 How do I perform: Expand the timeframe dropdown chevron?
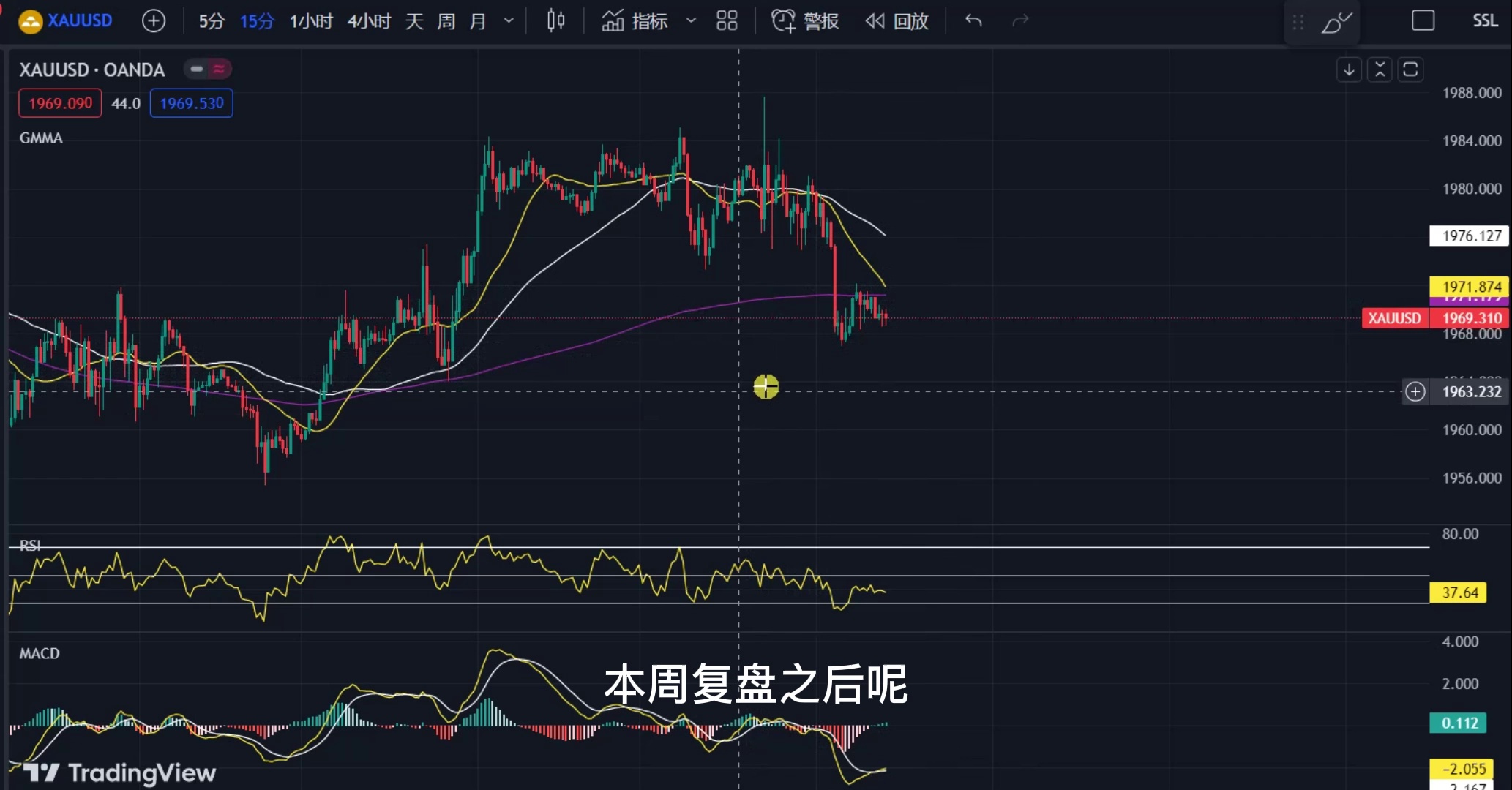[x=509, y=20]
